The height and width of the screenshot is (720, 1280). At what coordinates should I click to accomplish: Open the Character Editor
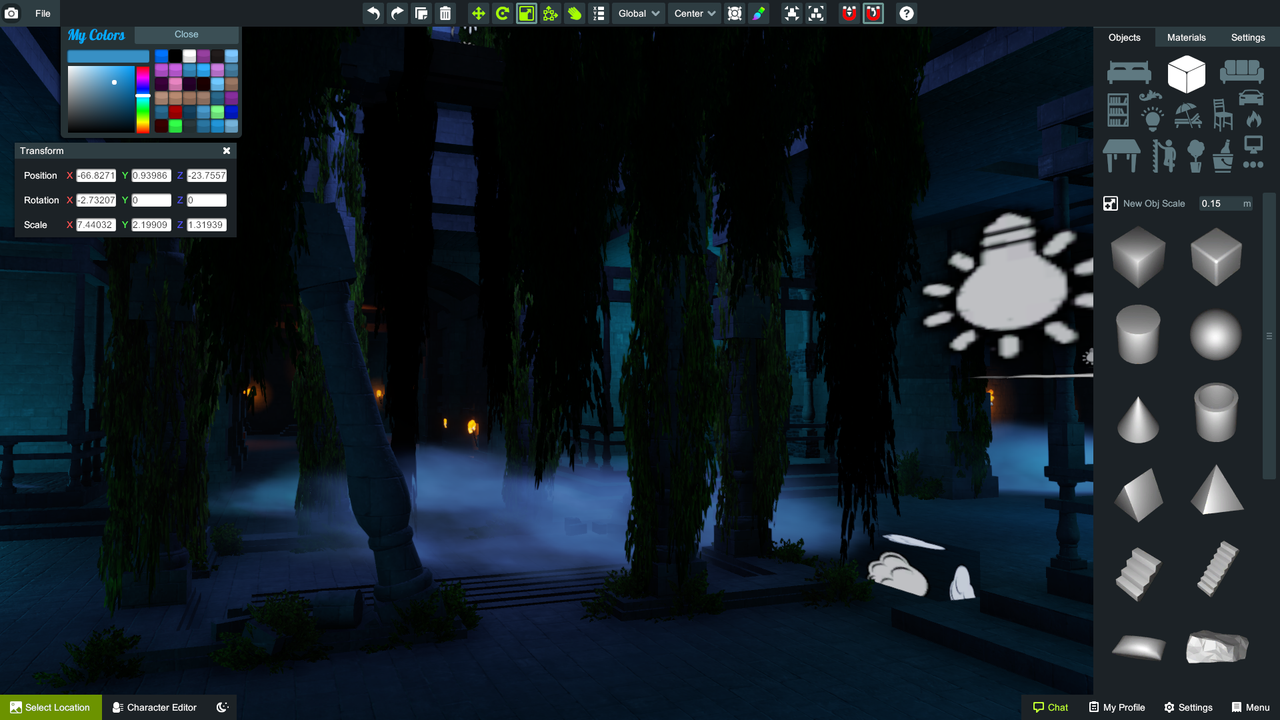[x=155, y=707]
